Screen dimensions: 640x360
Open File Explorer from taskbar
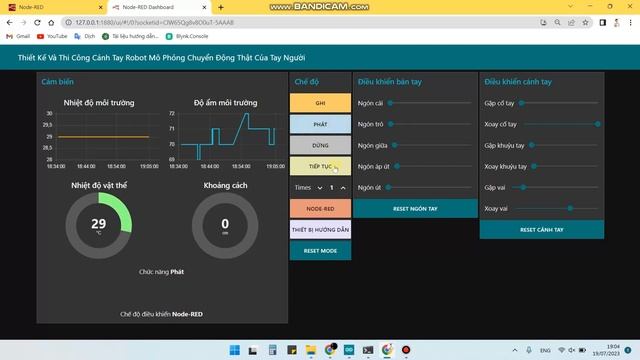coord(311,350)
